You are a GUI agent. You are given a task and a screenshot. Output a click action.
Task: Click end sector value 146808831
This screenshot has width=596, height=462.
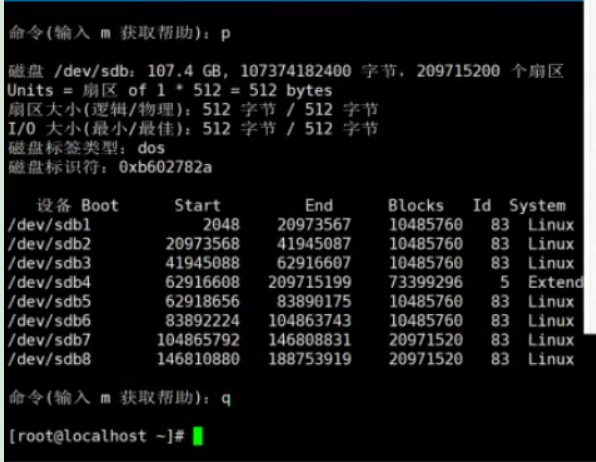pos(310,340)
